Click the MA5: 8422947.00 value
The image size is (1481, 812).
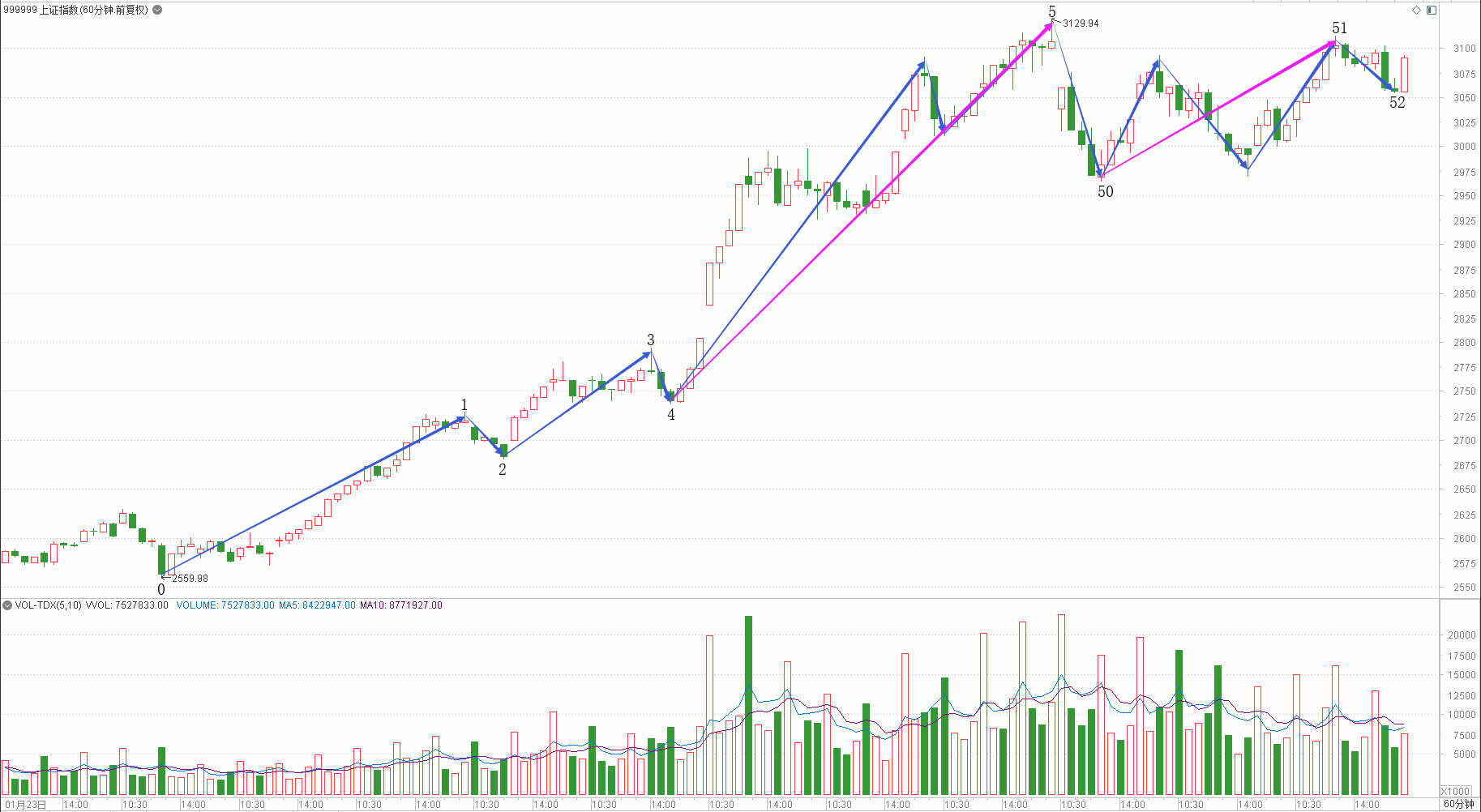pos(317,605)
